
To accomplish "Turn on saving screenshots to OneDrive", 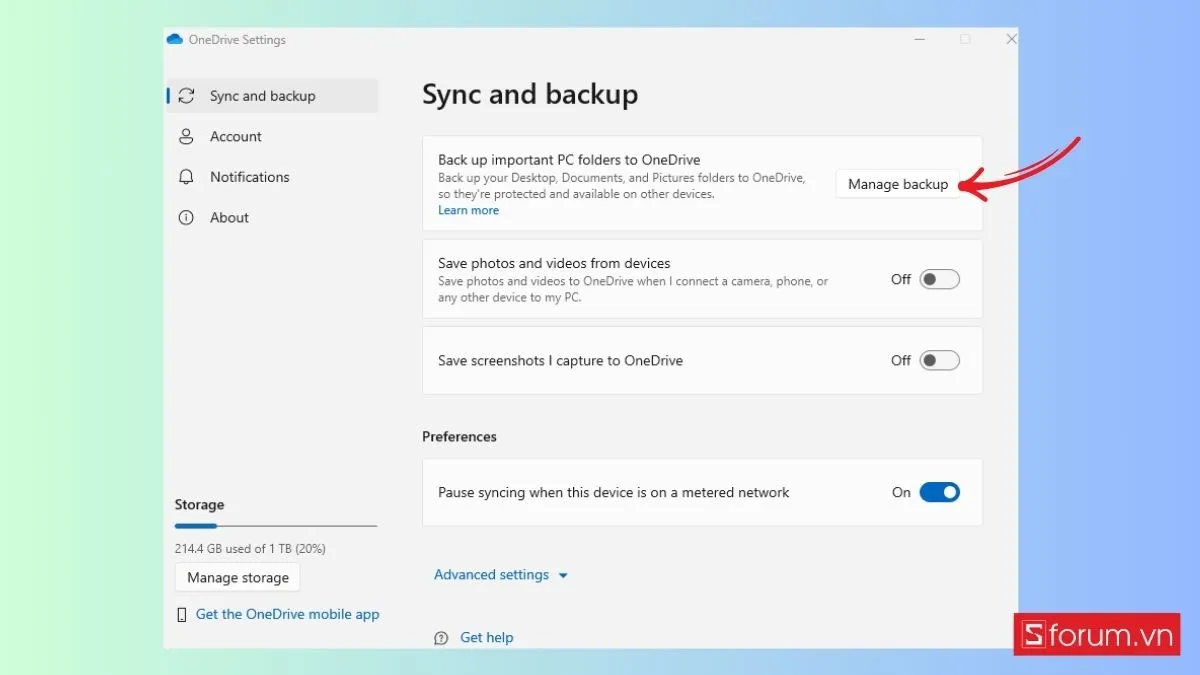I will pos(938,360).
